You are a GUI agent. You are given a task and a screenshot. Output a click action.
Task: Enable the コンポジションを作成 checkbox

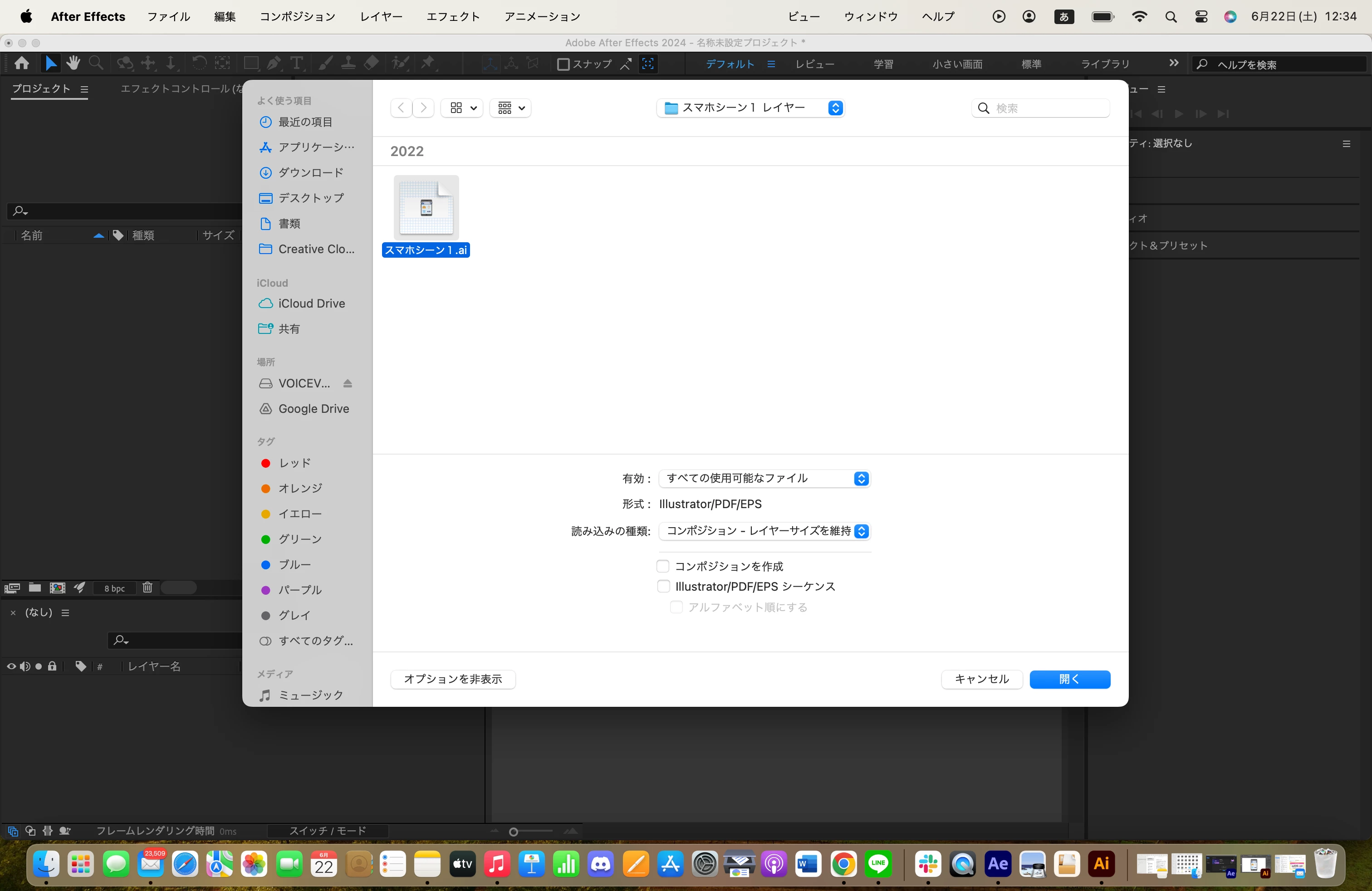[x=663, y=566]
